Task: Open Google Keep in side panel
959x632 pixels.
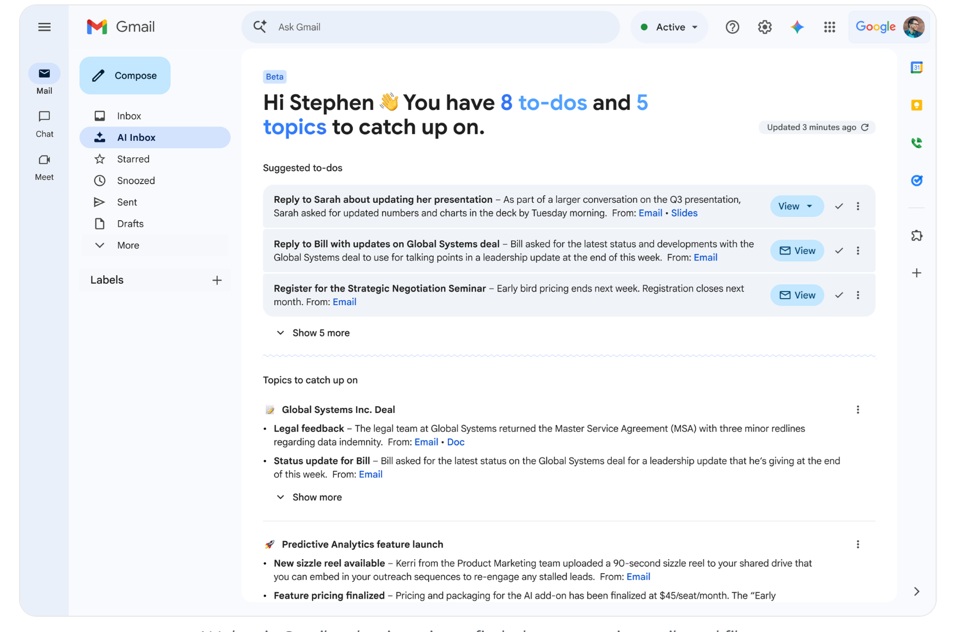Action: coord(916,105)
